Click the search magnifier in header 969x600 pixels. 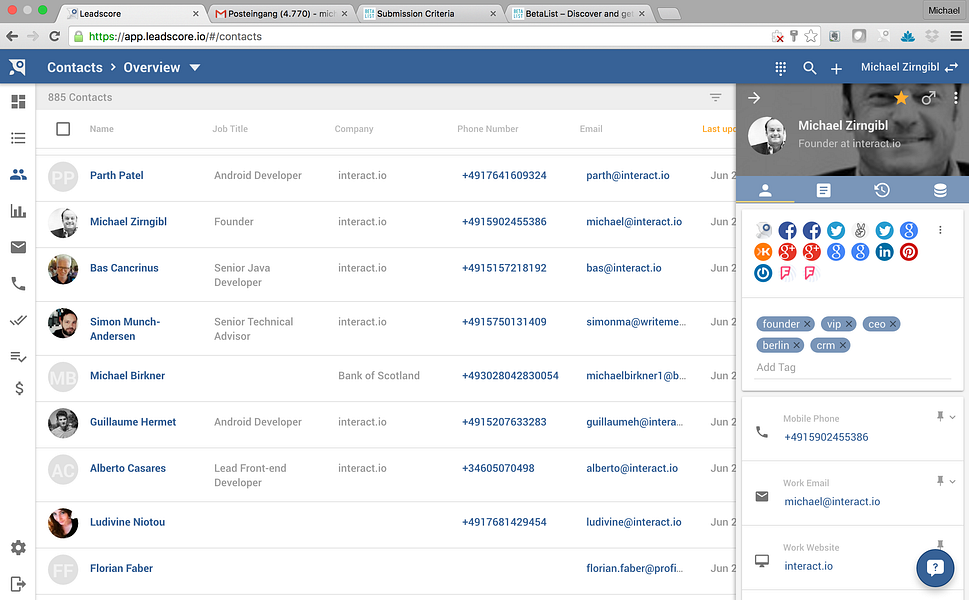[x=810, y=68]
